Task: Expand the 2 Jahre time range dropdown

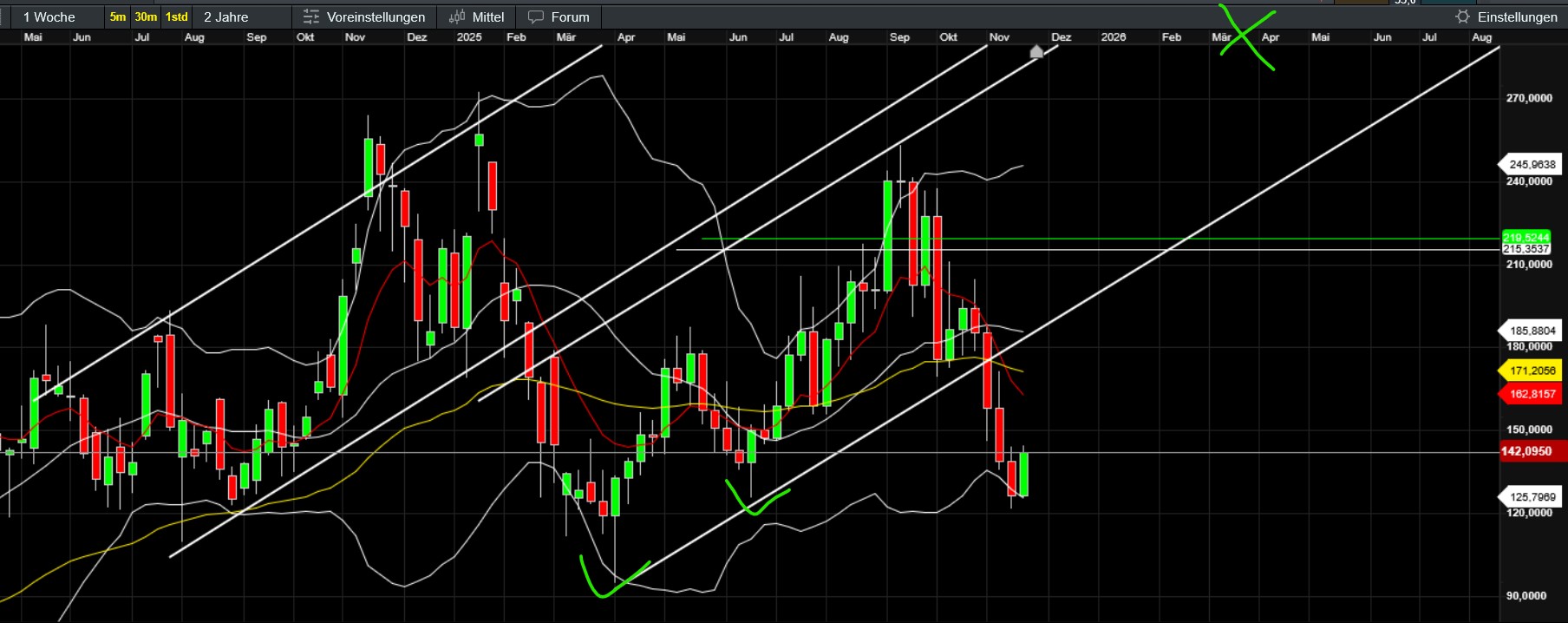Action: (x=226, y=17)
